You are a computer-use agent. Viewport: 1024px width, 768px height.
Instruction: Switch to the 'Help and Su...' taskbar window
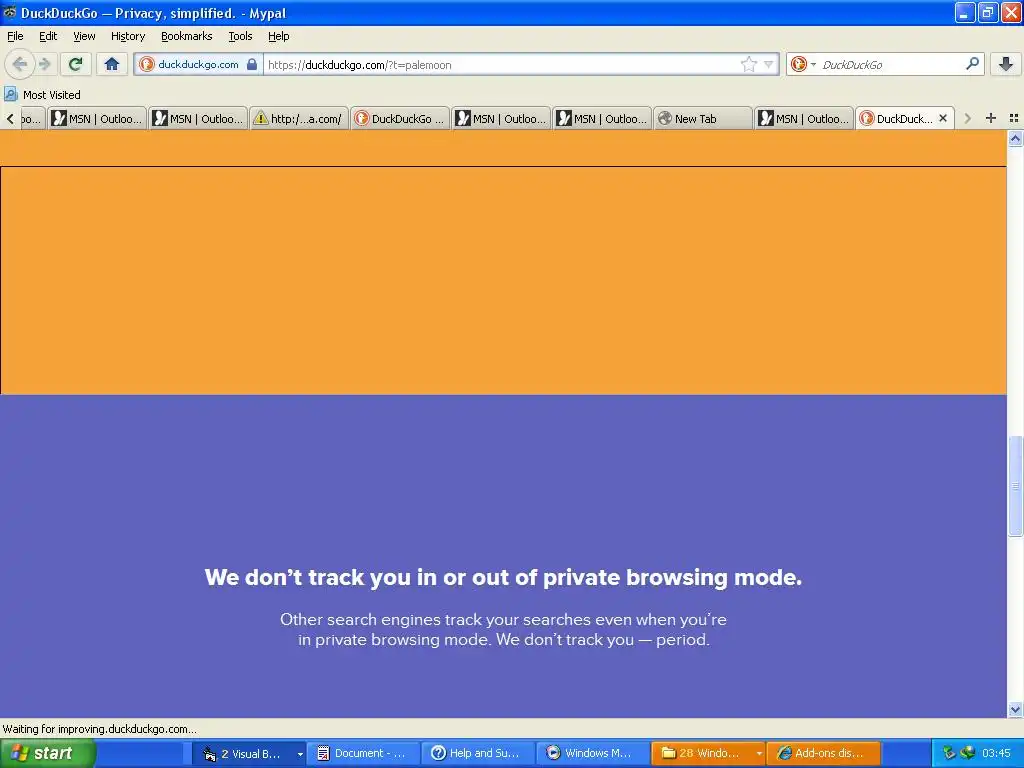(478, 754)
